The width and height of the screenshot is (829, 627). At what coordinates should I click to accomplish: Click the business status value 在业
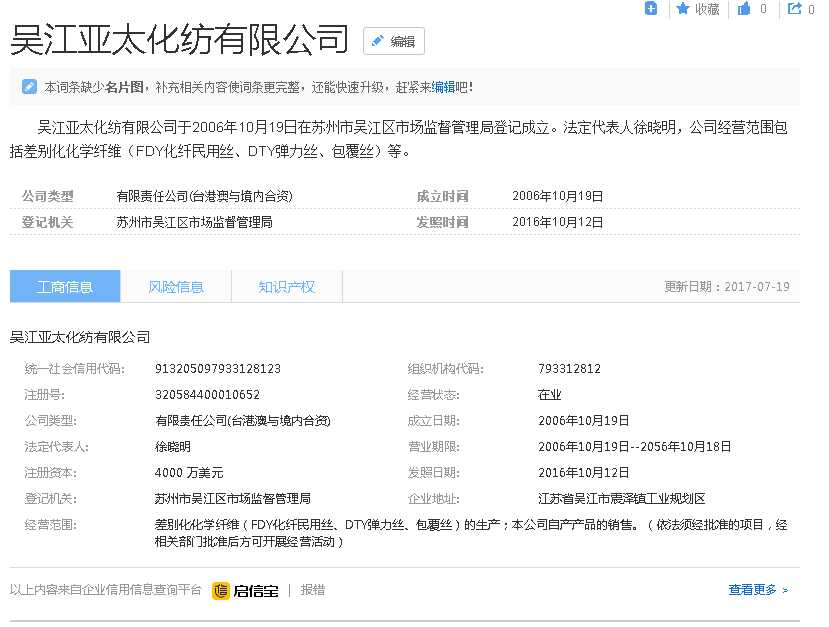549,394
